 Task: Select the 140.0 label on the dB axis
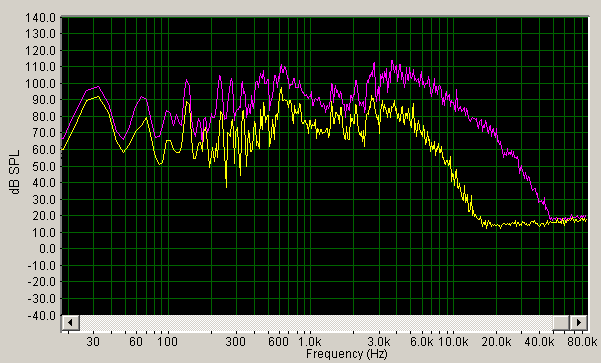coord(41,18)
